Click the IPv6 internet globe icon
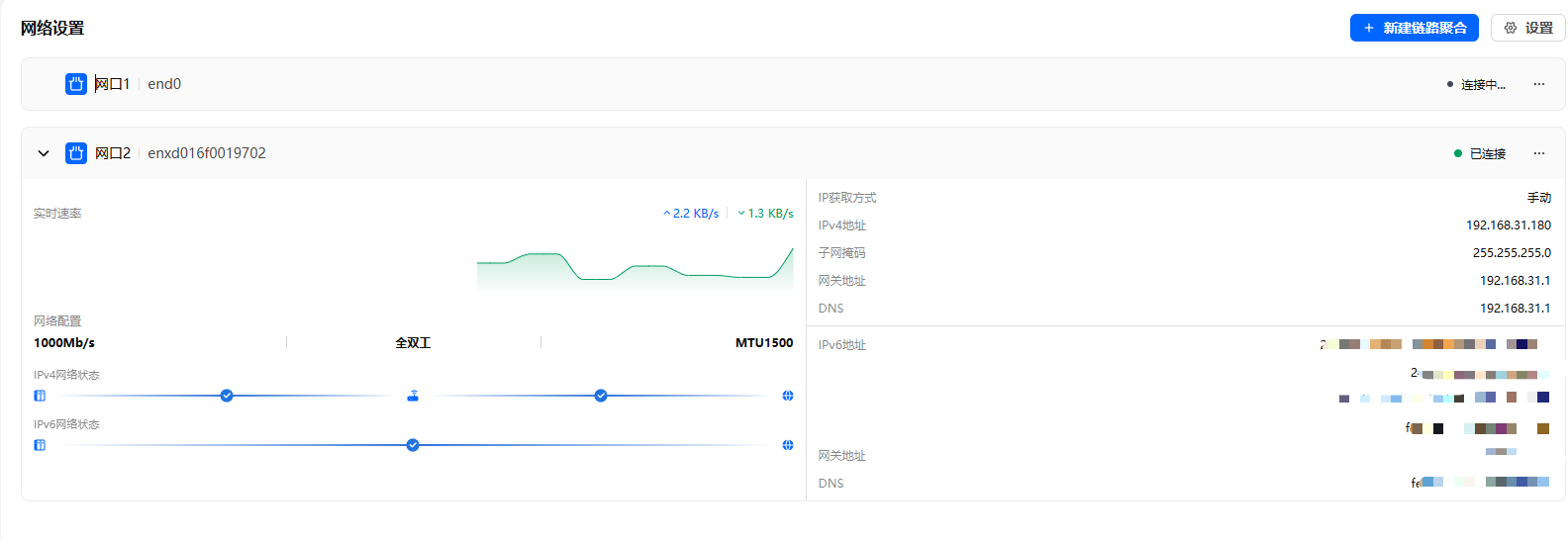This screenshot has width=1568, height=540. [788, 445]
